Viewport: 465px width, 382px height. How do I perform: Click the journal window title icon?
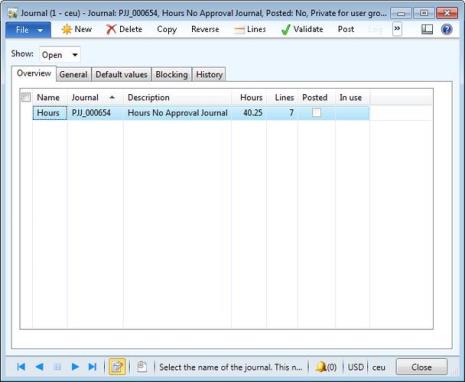(x=13, y=14)
